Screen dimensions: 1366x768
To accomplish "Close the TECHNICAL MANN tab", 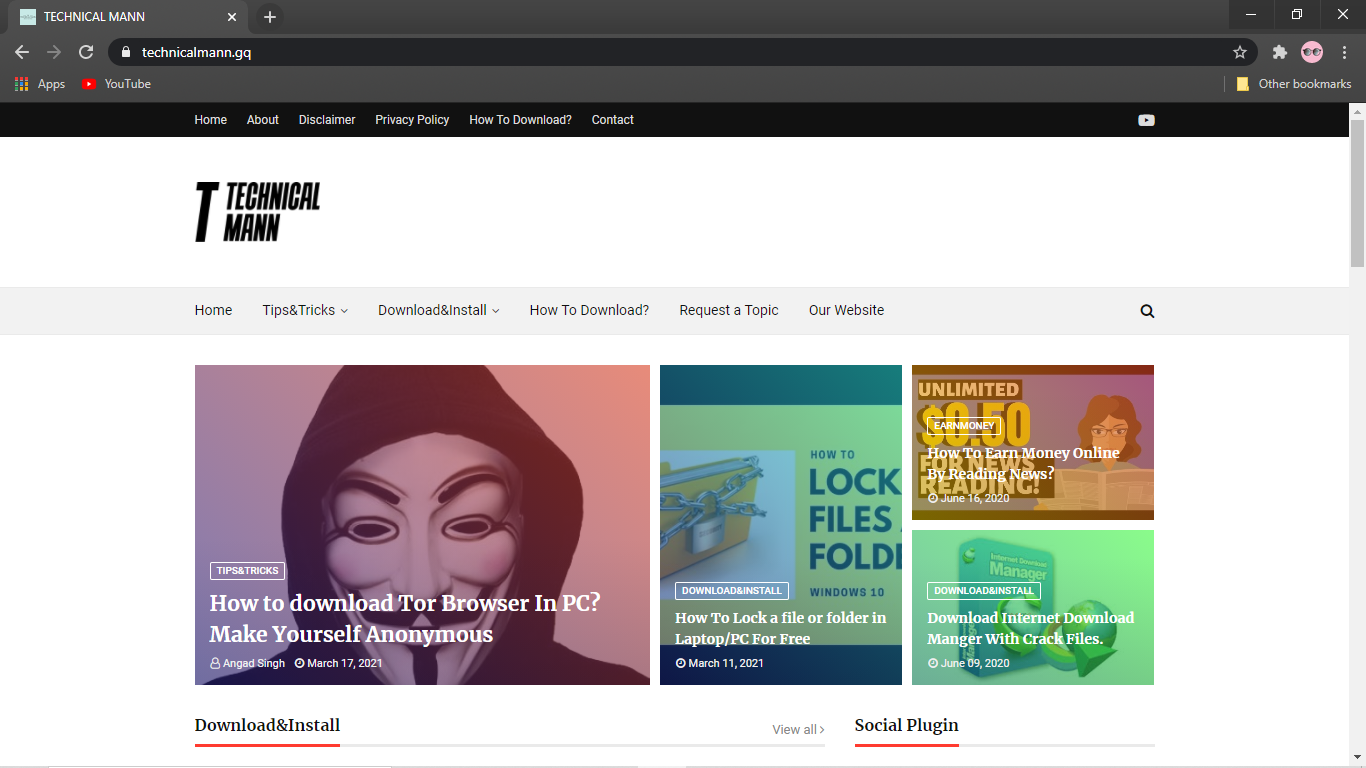I will (x=232, y=17).
